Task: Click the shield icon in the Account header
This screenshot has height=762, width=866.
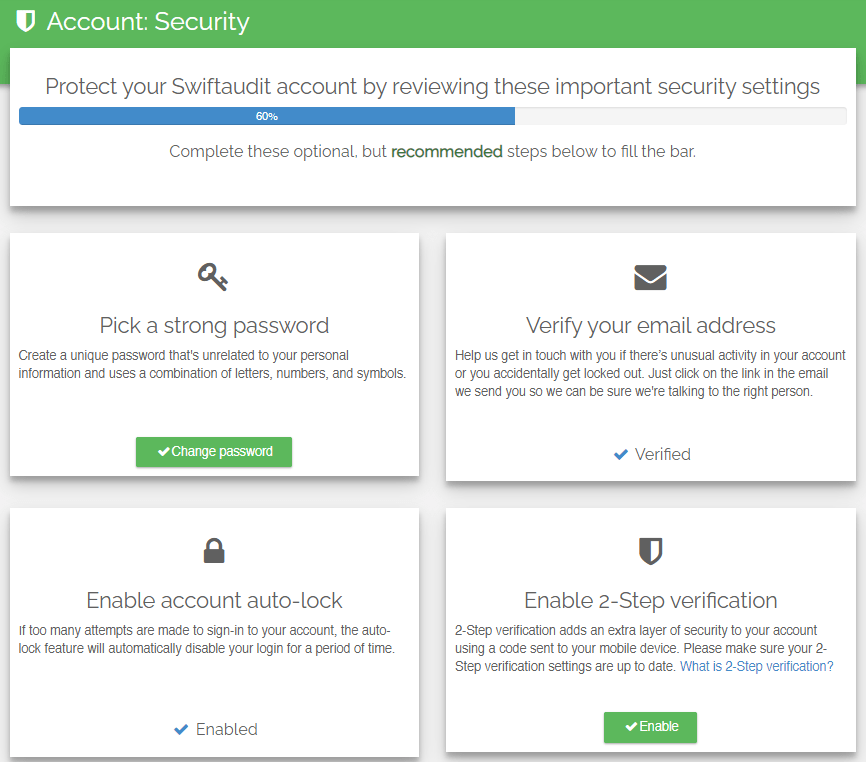Action: pyautogui.click(x=26, y=22)
